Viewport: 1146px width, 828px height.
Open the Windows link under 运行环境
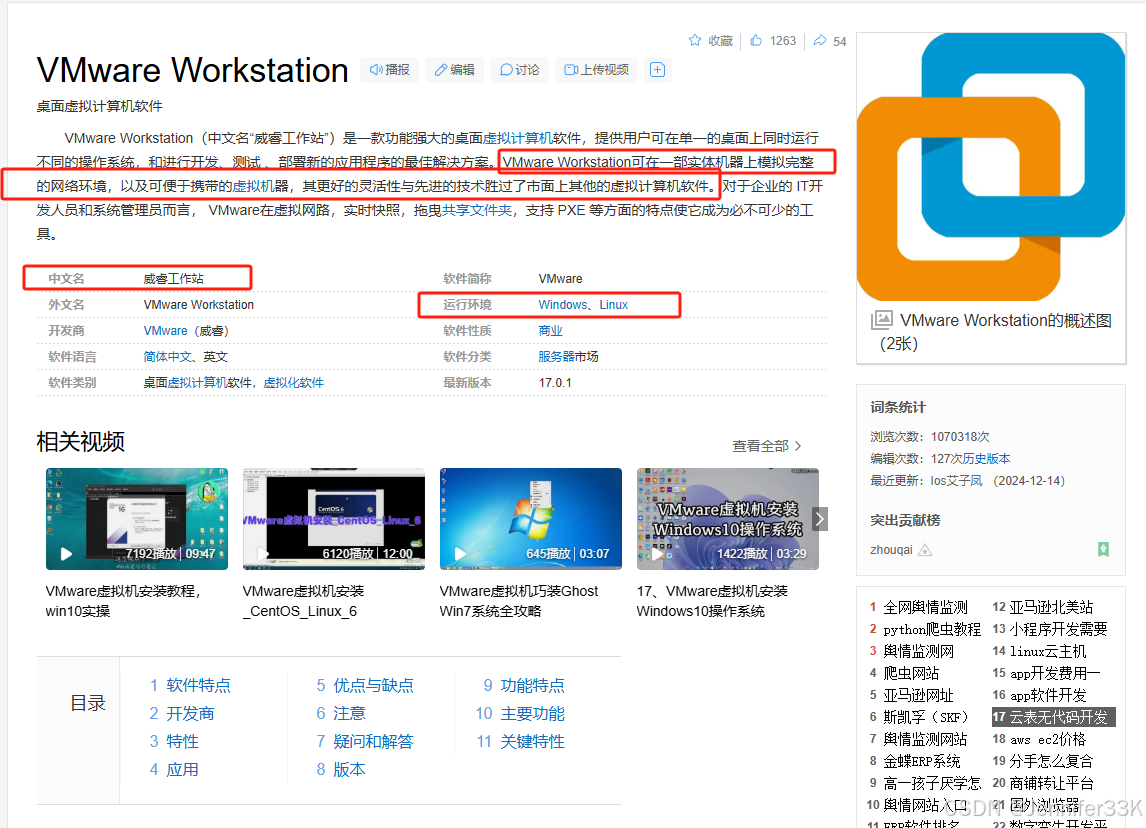(563, 305)
